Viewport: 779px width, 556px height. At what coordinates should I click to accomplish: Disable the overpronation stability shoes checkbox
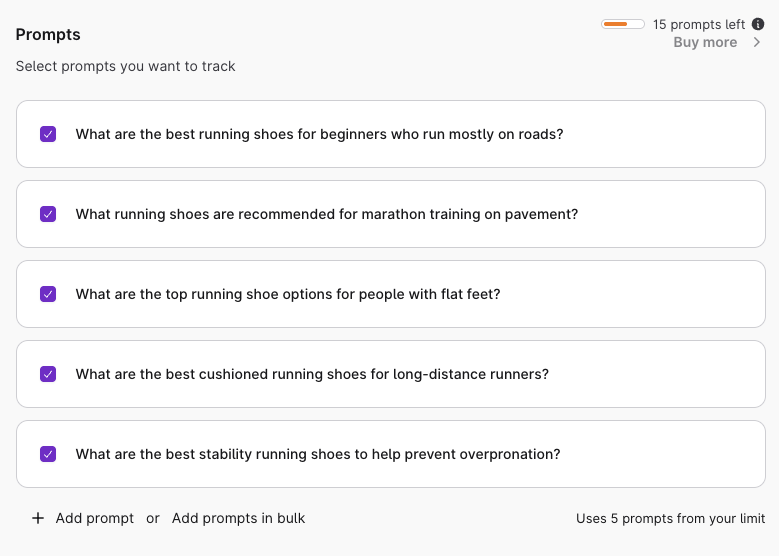point(48,454)
